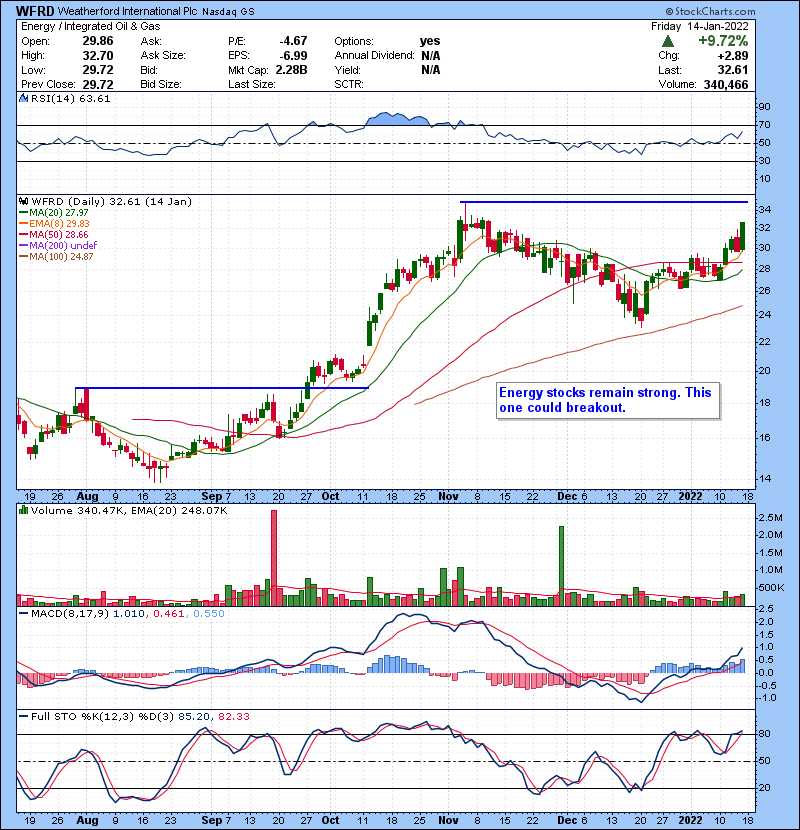This screenshot has width=800, height=830.
Task: Click the RSI(14) 63.61 indicator label
Action: 70,98
